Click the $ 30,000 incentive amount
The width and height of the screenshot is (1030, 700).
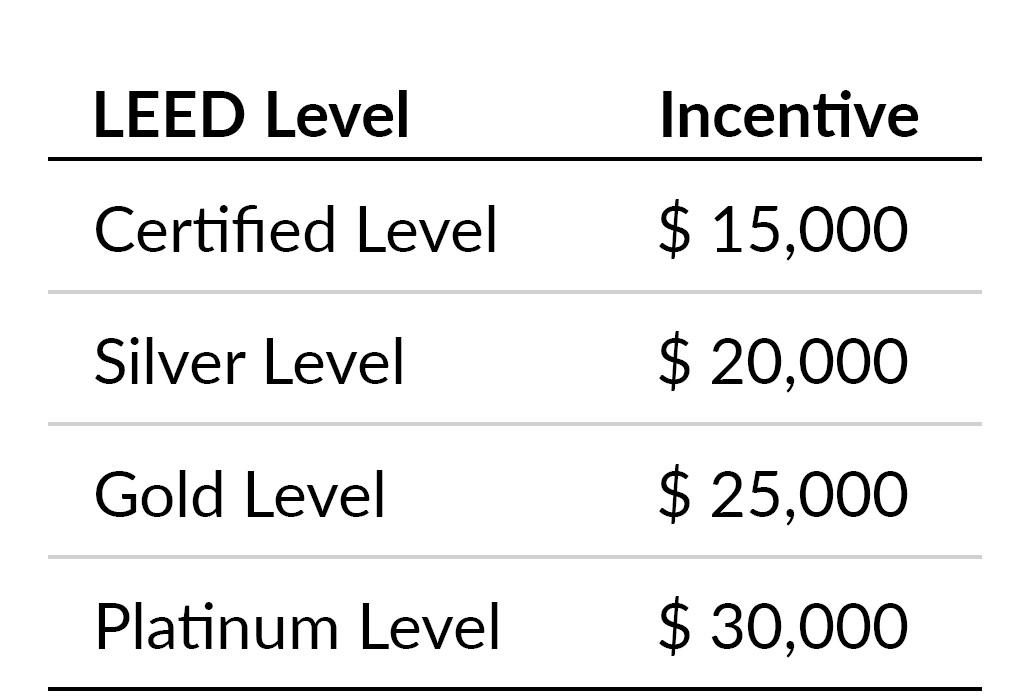tap(783, 626)
